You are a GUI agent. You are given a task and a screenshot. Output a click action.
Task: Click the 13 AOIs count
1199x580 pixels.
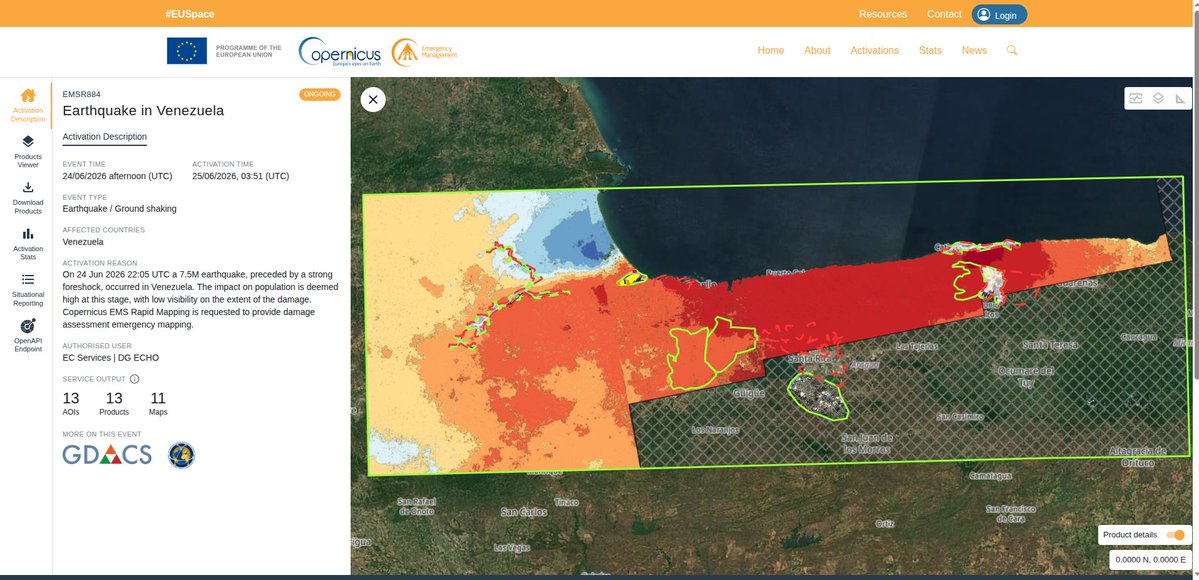tap(71, 403)
